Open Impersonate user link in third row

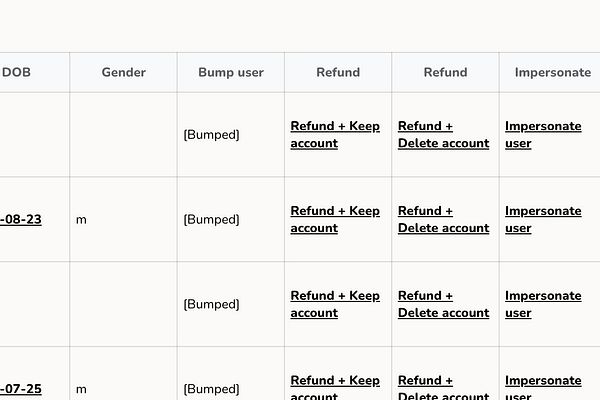[x=542, y=304]
